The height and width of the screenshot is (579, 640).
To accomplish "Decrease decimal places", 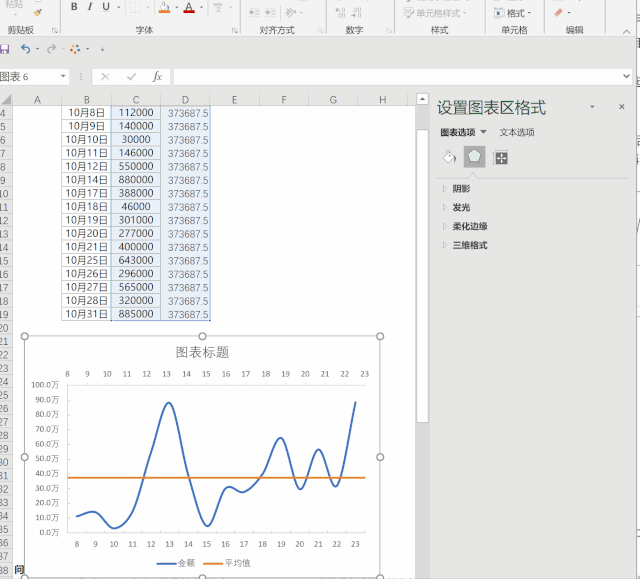I will pos(356,13).
